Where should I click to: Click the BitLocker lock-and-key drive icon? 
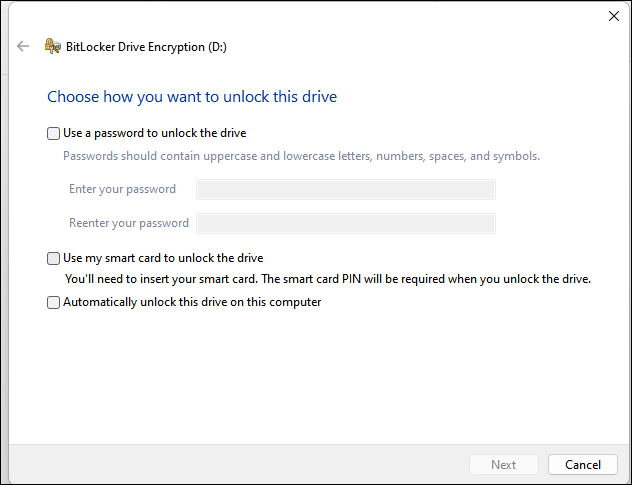[x=51, y=46]
